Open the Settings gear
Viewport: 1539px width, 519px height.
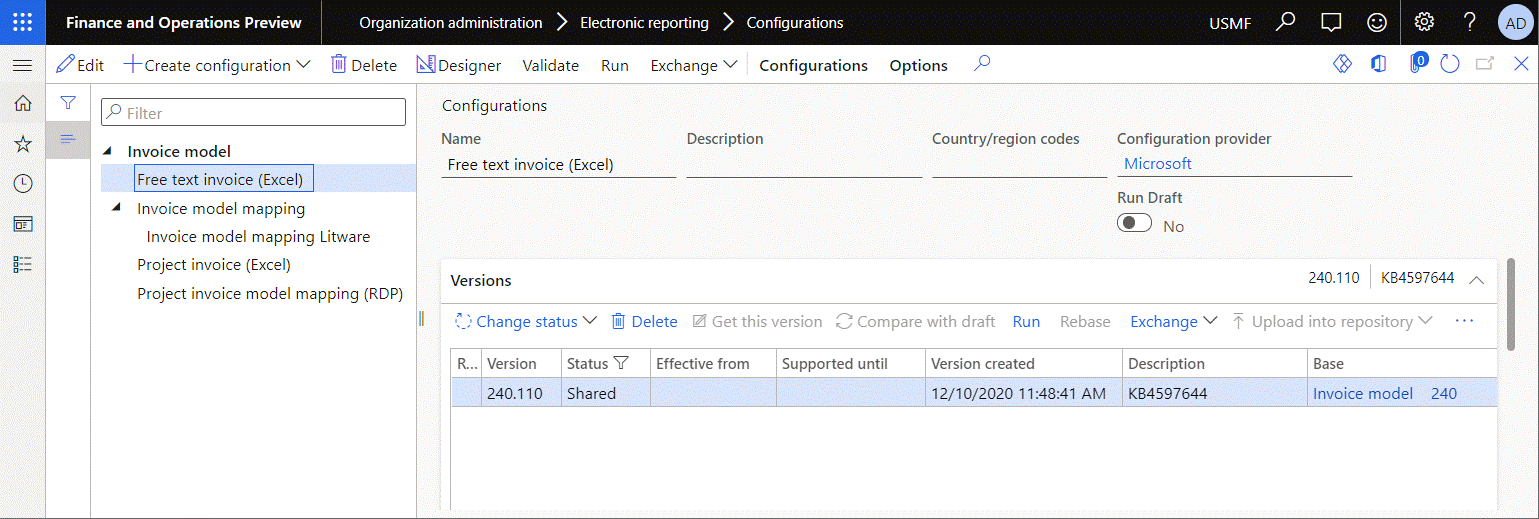[1424, 22]
